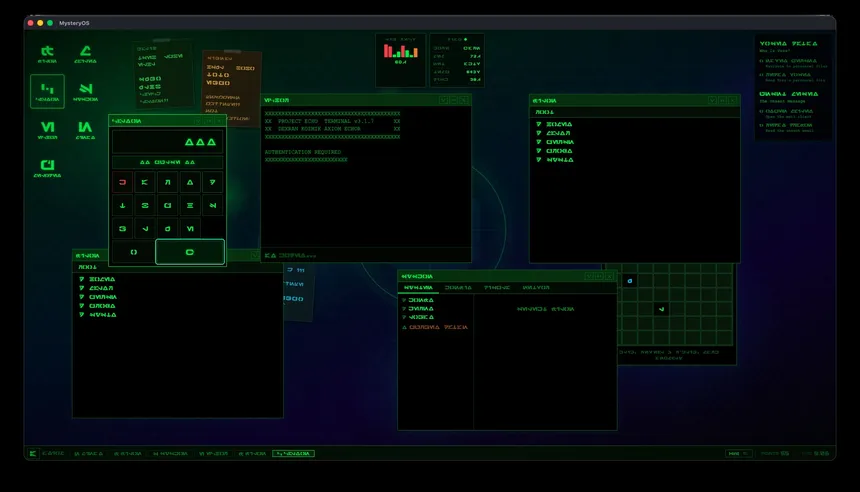Open the selected desktop icon with the highlighted border
The image size is (860, 492).
tap(47, 91)
